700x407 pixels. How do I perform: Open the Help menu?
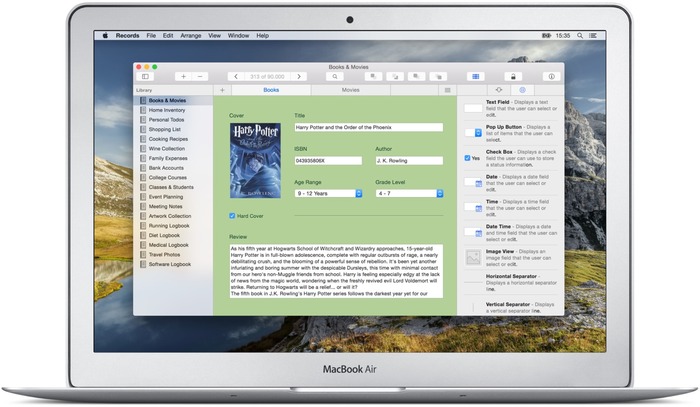262,36
